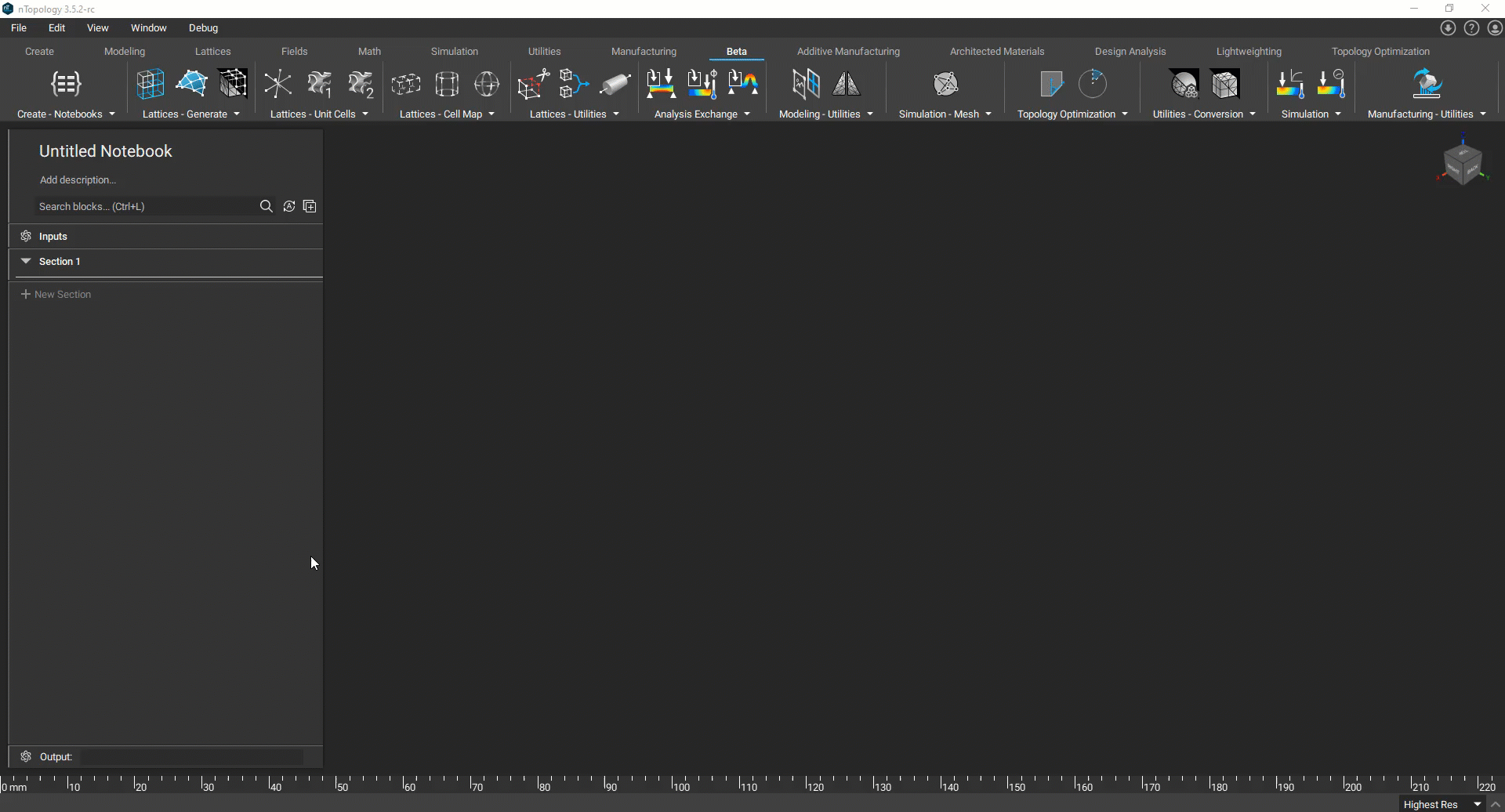Screen dimensions: 1505x812
Task: Select the rectangular cell map icon
Action: point(406,84)
